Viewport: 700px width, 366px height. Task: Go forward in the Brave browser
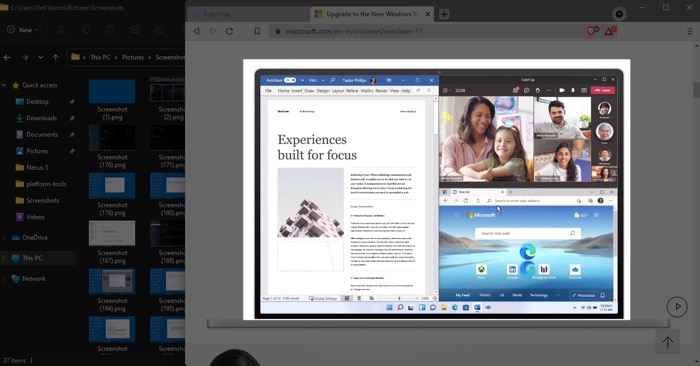coord(213,31)
